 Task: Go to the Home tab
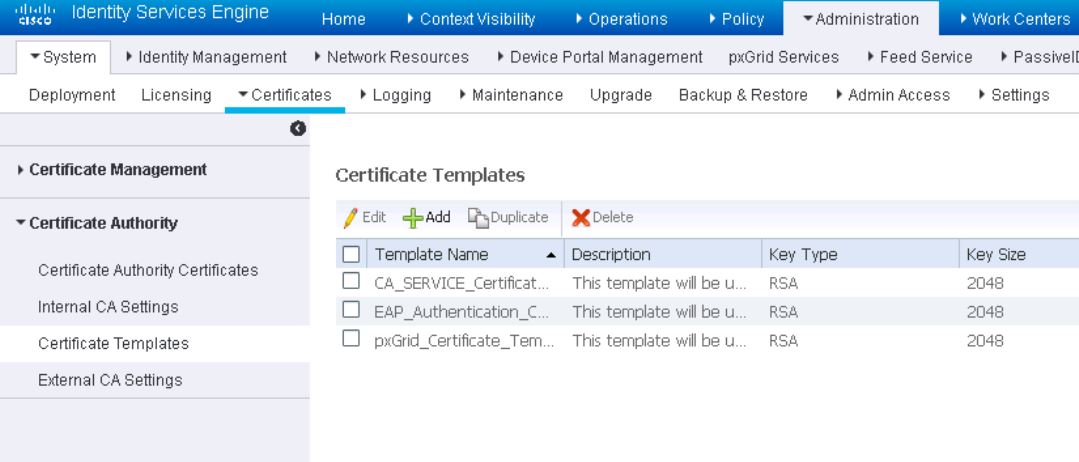click(x=343, y=19)
